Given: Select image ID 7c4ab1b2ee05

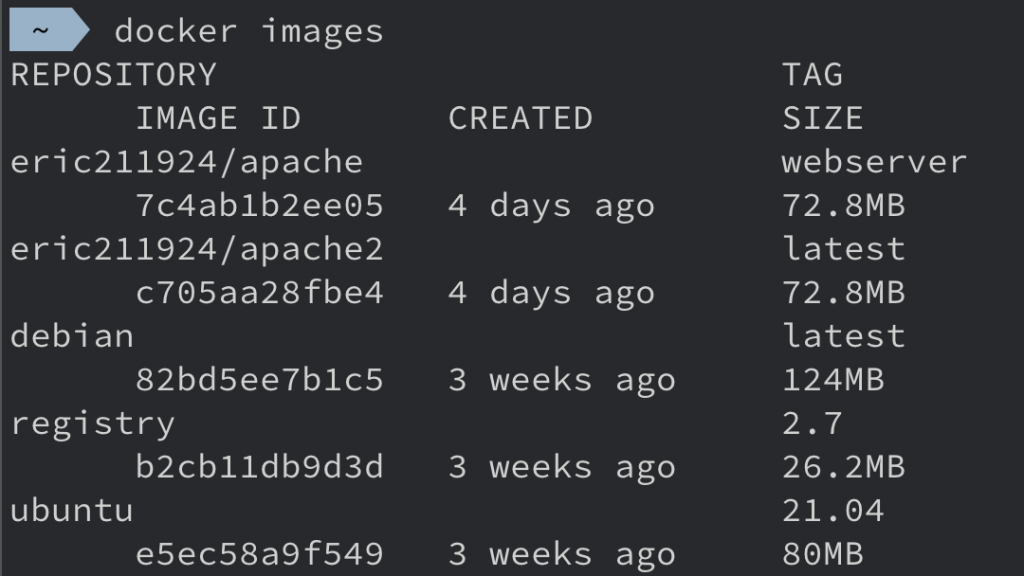Looking at the screenshot, I should [259, 206].
